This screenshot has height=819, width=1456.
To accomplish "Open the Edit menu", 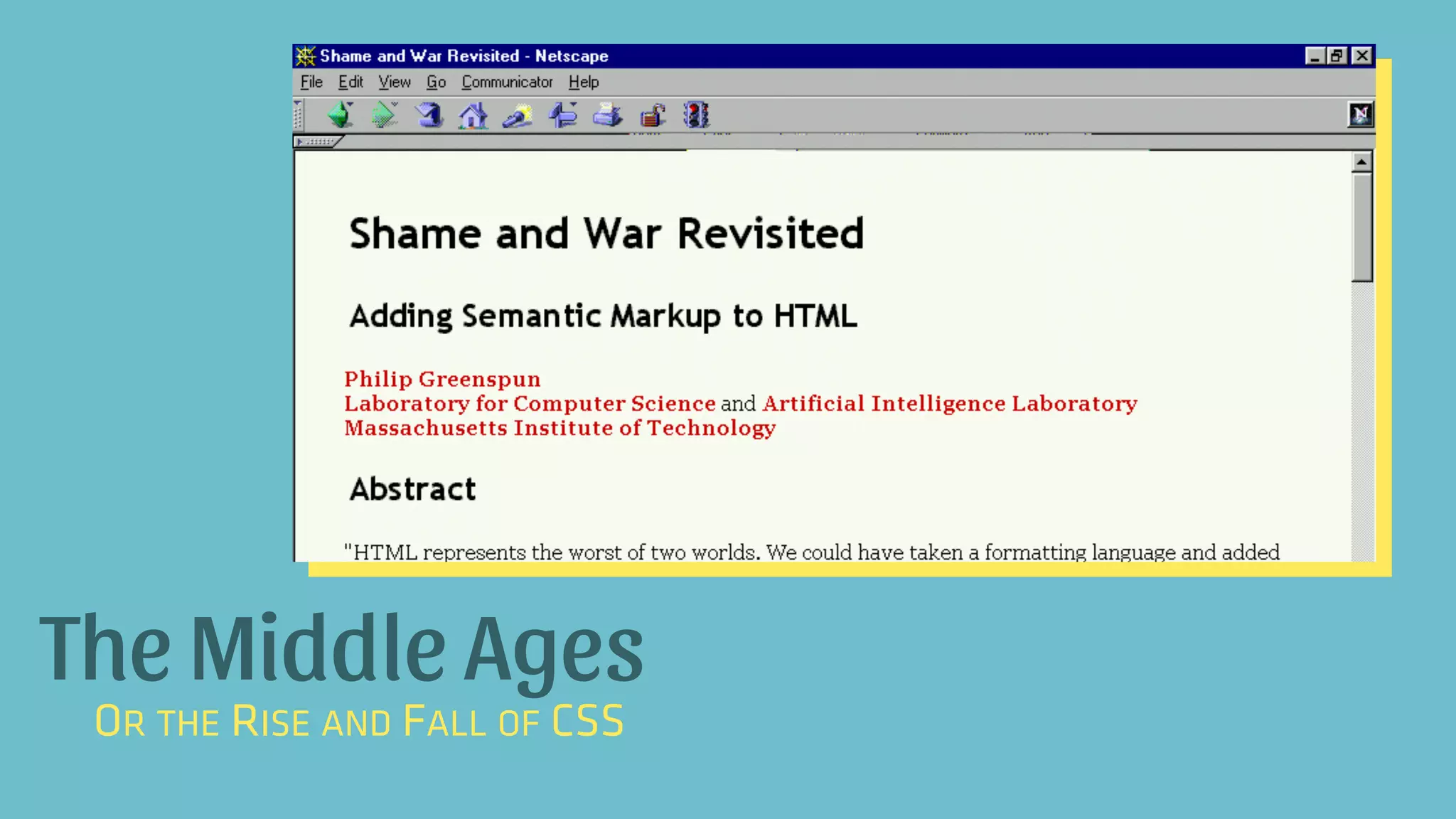I will point(350,82).
